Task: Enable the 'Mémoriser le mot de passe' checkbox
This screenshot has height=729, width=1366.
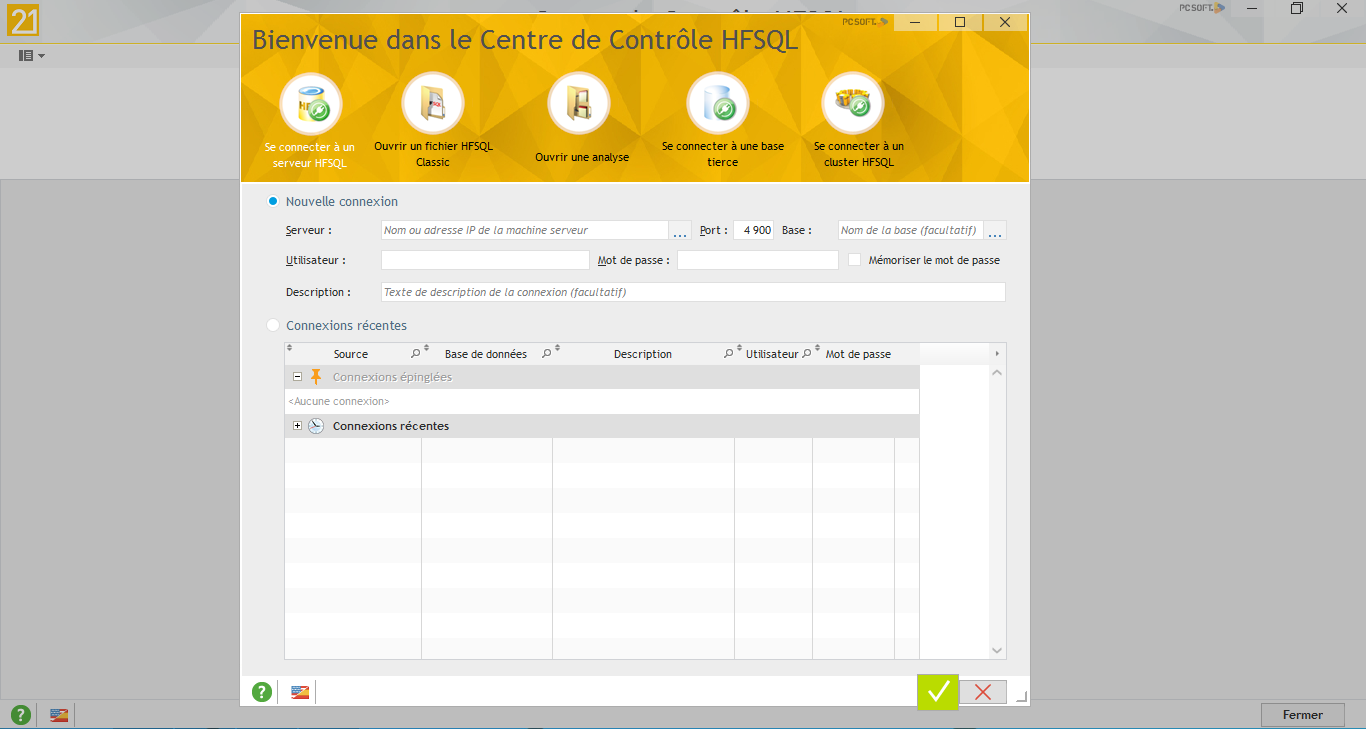Action: point(855,260)
